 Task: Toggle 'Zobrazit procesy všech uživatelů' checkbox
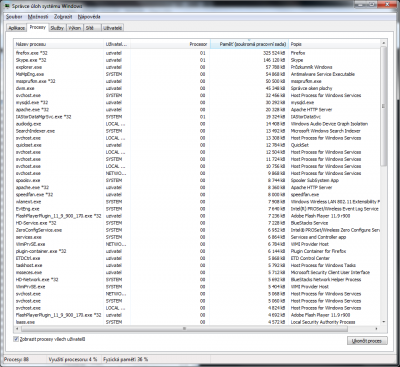[x=16, y=339]
